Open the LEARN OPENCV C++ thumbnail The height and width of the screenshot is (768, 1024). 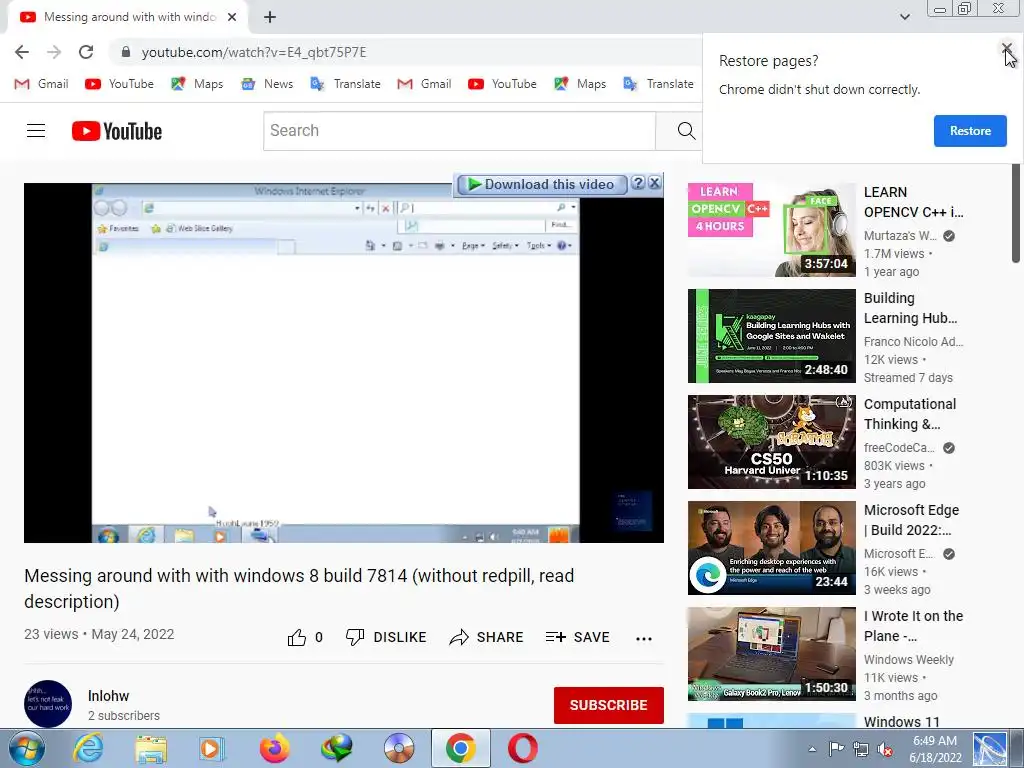point(771,230)
